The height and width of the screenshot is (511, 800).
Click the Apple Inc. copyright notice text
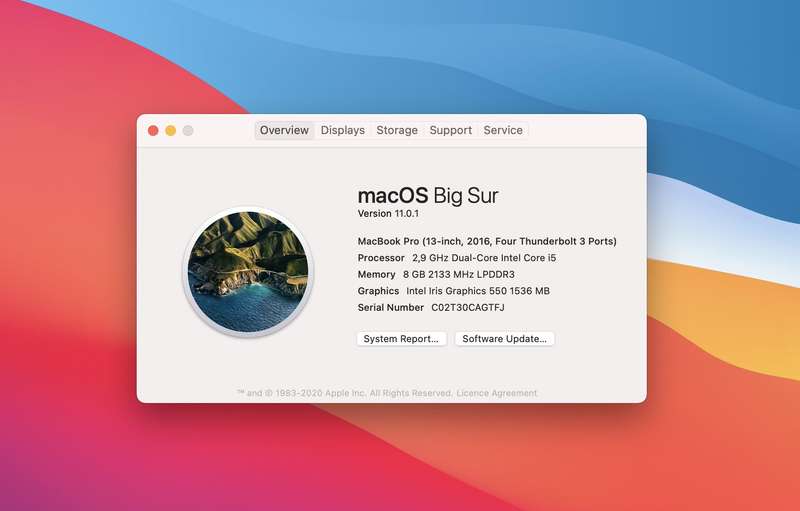tap(344, 393)
